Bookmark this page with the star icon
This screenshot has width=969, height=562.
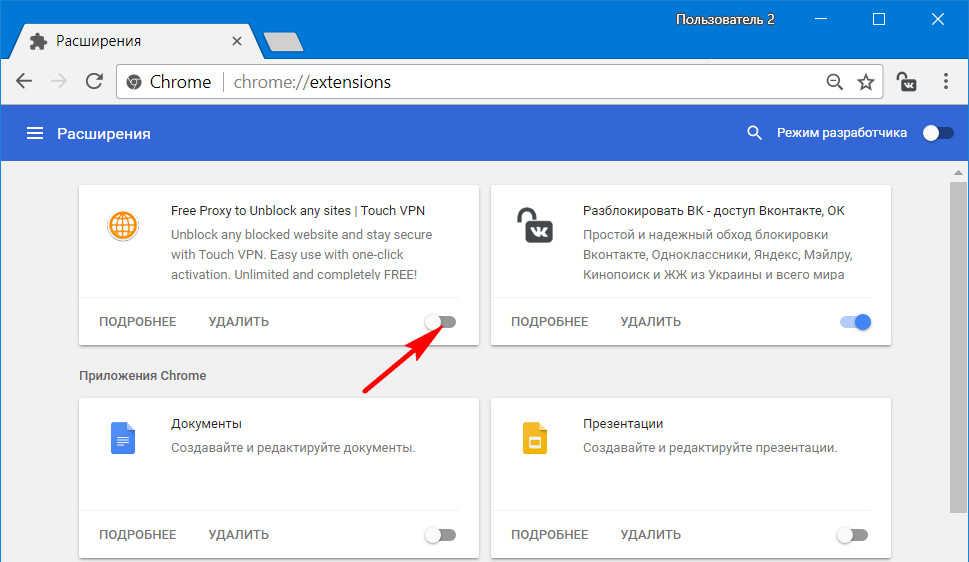click(x=866, y=82)
